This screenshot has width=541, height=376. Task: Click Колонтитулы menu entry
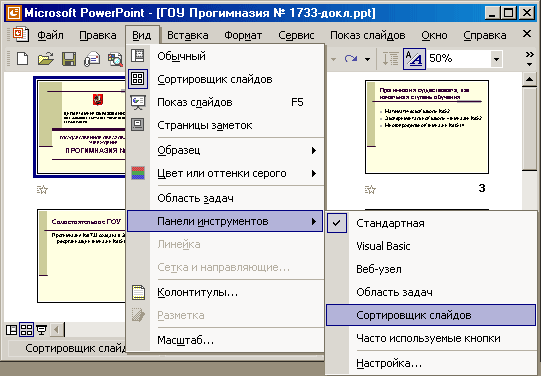coord(225,293)
